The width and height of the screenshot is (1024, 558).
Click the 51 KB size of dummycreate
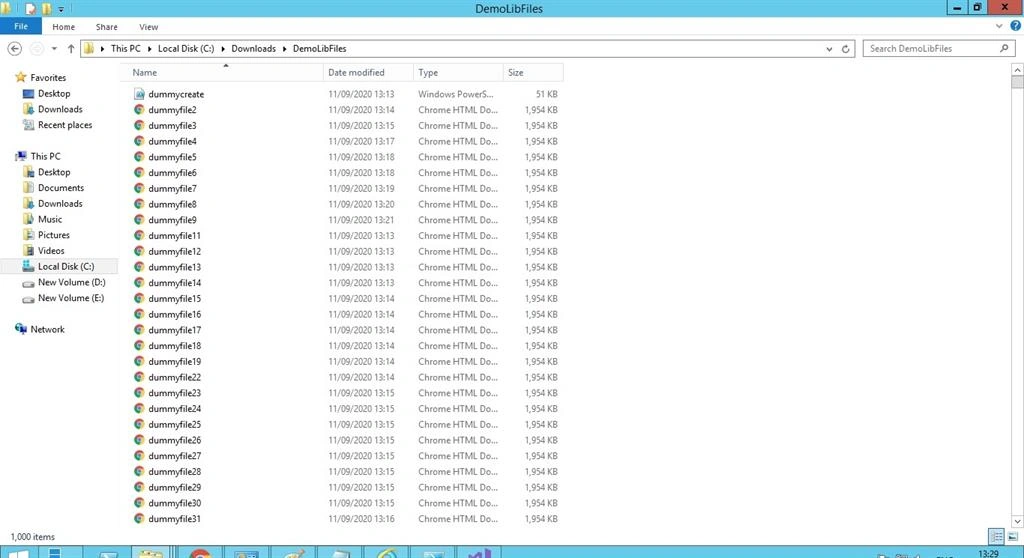click(x=547, y=94)
